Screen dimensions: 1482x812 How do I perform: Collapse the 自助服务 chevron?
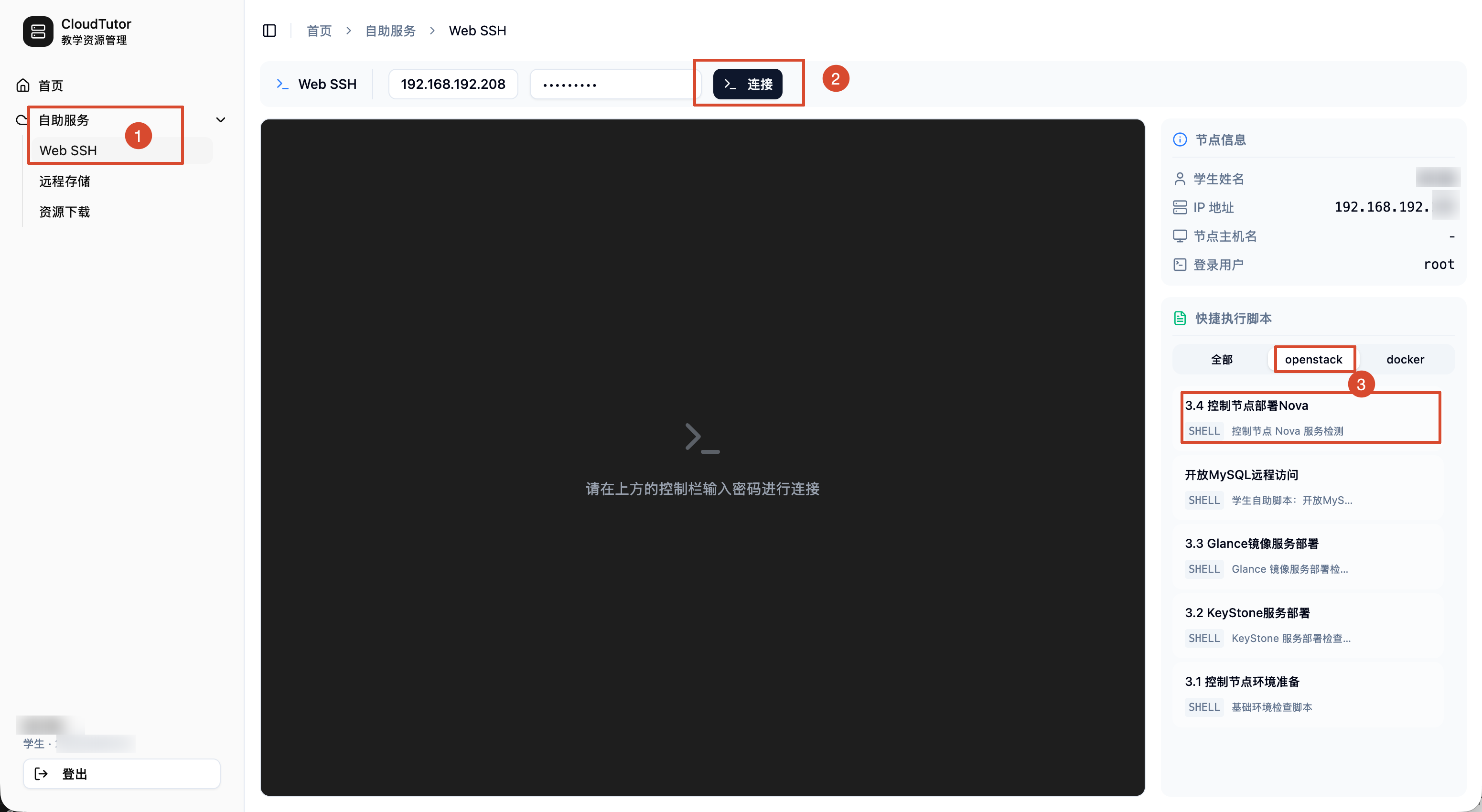click(220, 119)
